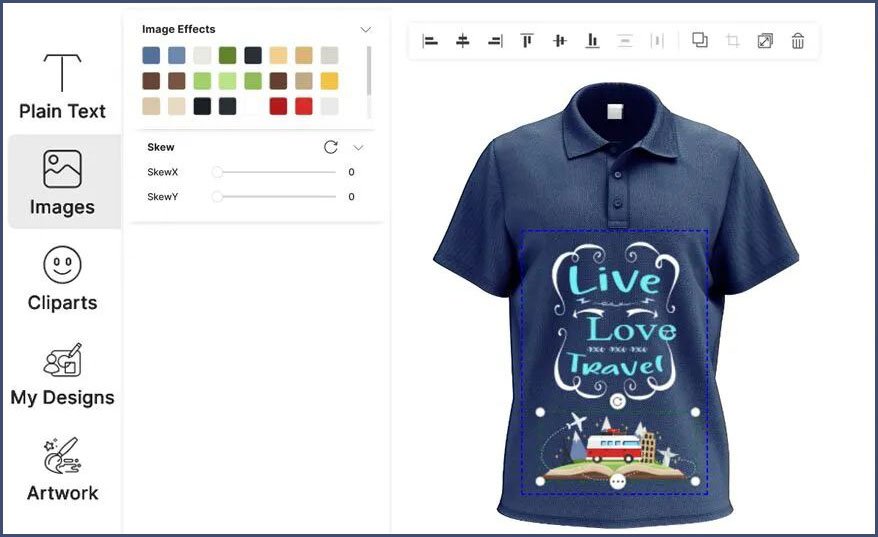Select the Live Love Travel graphic
878x537 pixels.
[x=616, y=320]
